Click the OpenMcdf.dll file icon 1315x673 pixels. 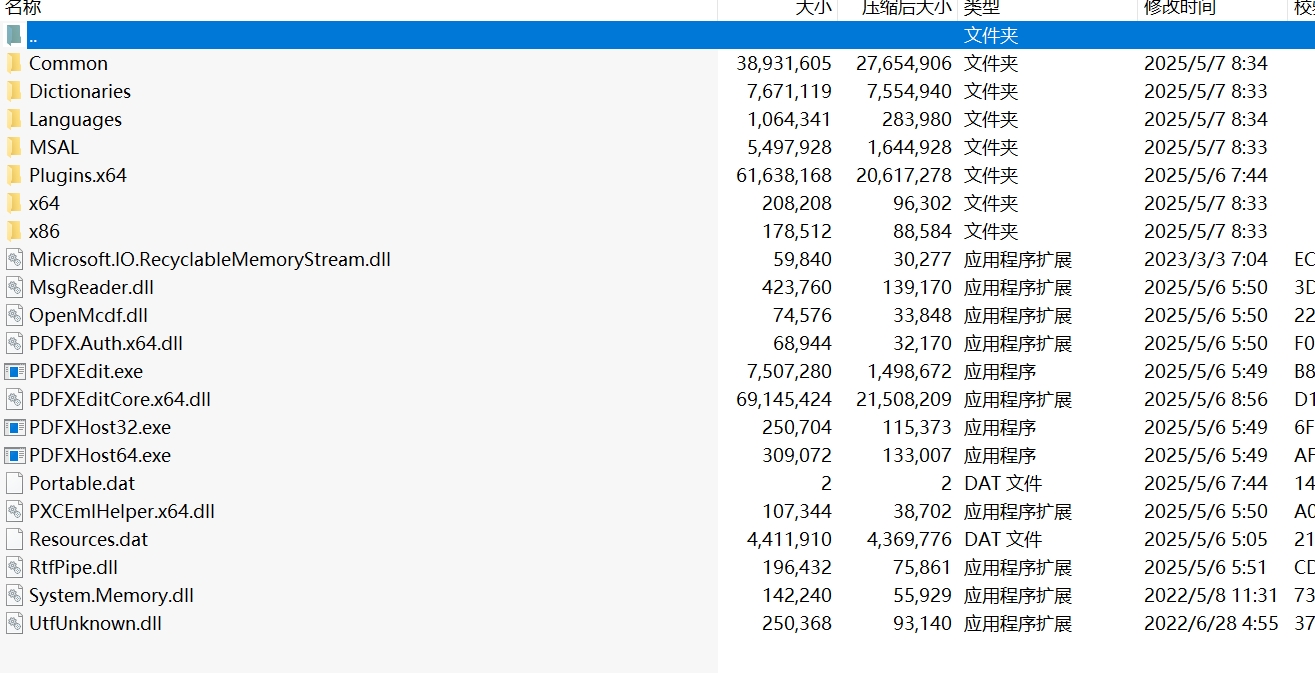[x=13, y=315]
